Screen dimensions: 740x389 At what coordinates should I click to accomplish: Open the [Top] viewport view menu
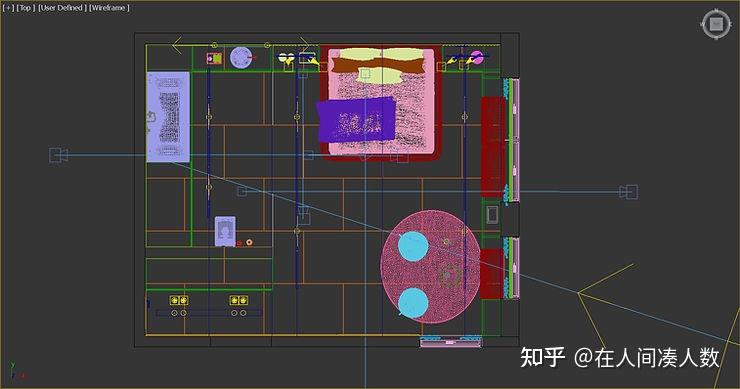tap(25, 8)
